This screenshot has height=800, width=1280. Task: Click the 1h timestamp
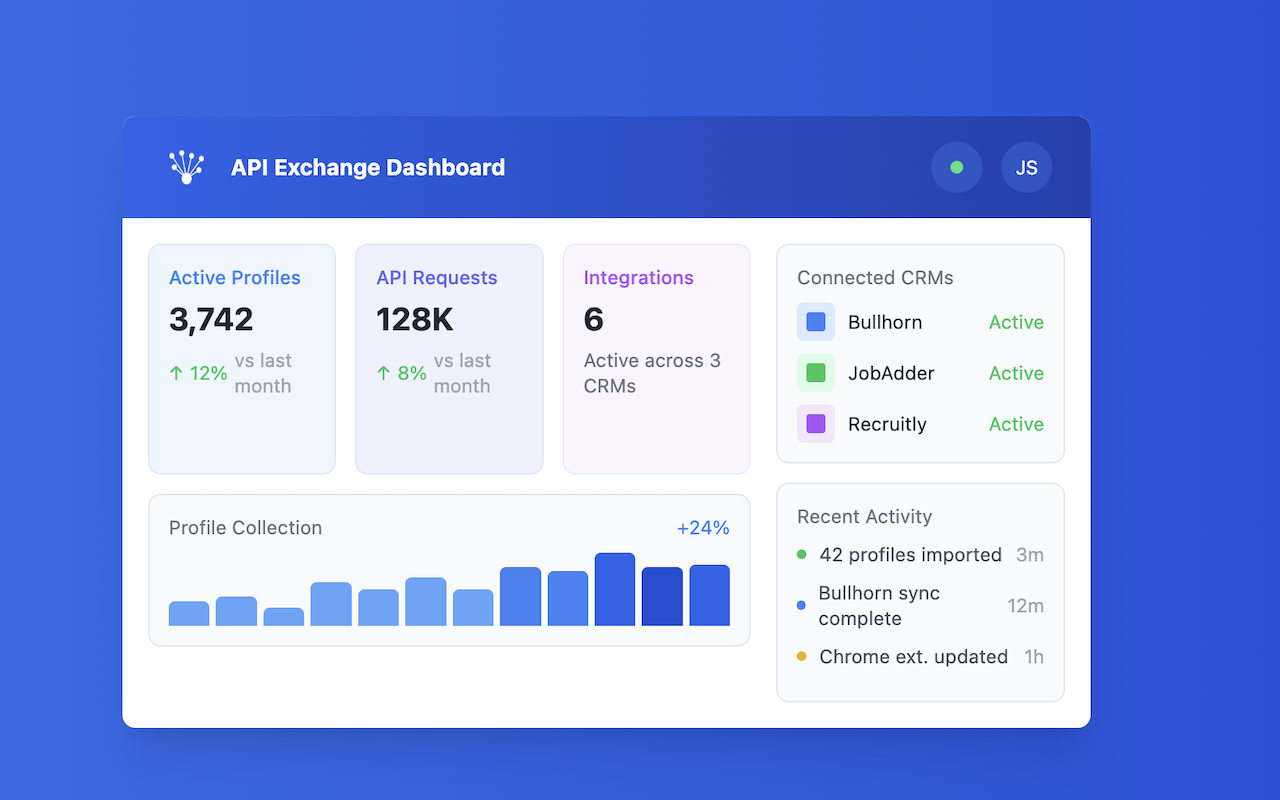click(1034, 657)
